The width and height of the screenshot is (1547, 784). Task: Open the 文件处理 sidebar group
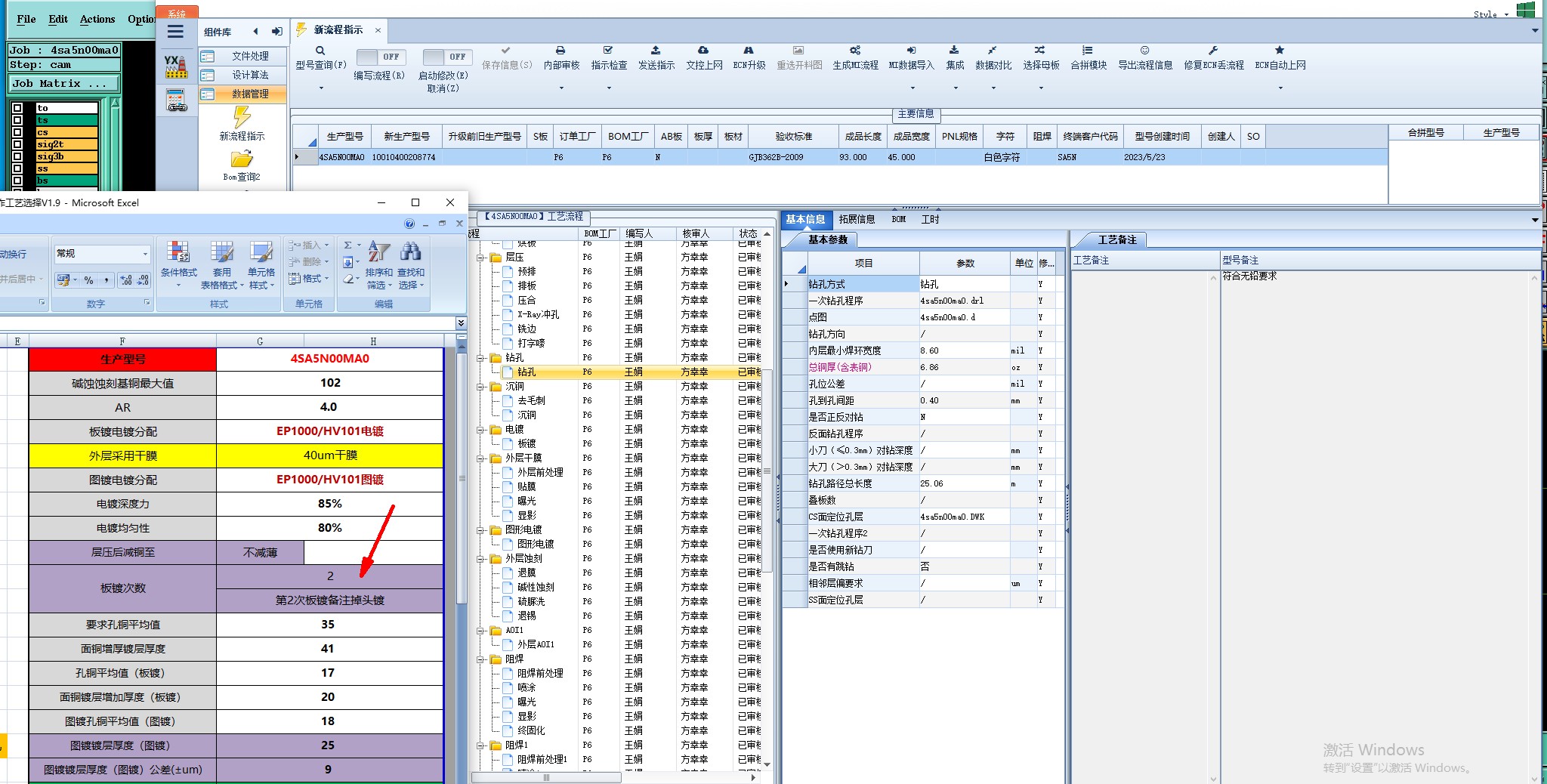click(x=243, y=57)
